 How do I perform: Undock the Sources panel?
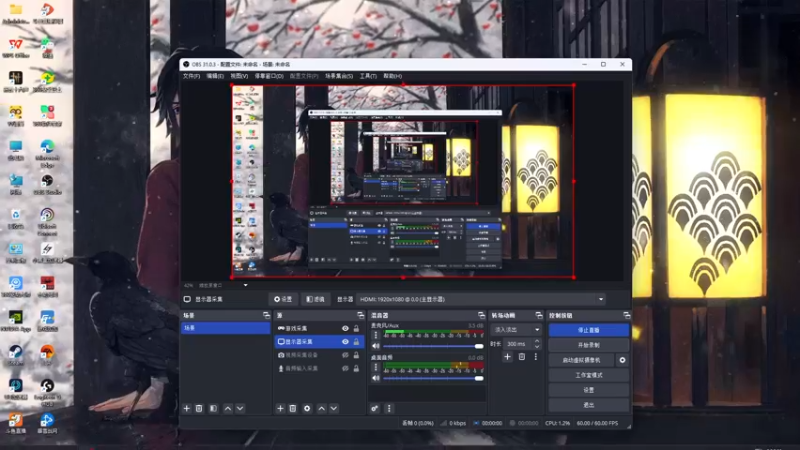click(x=360, y=315)
